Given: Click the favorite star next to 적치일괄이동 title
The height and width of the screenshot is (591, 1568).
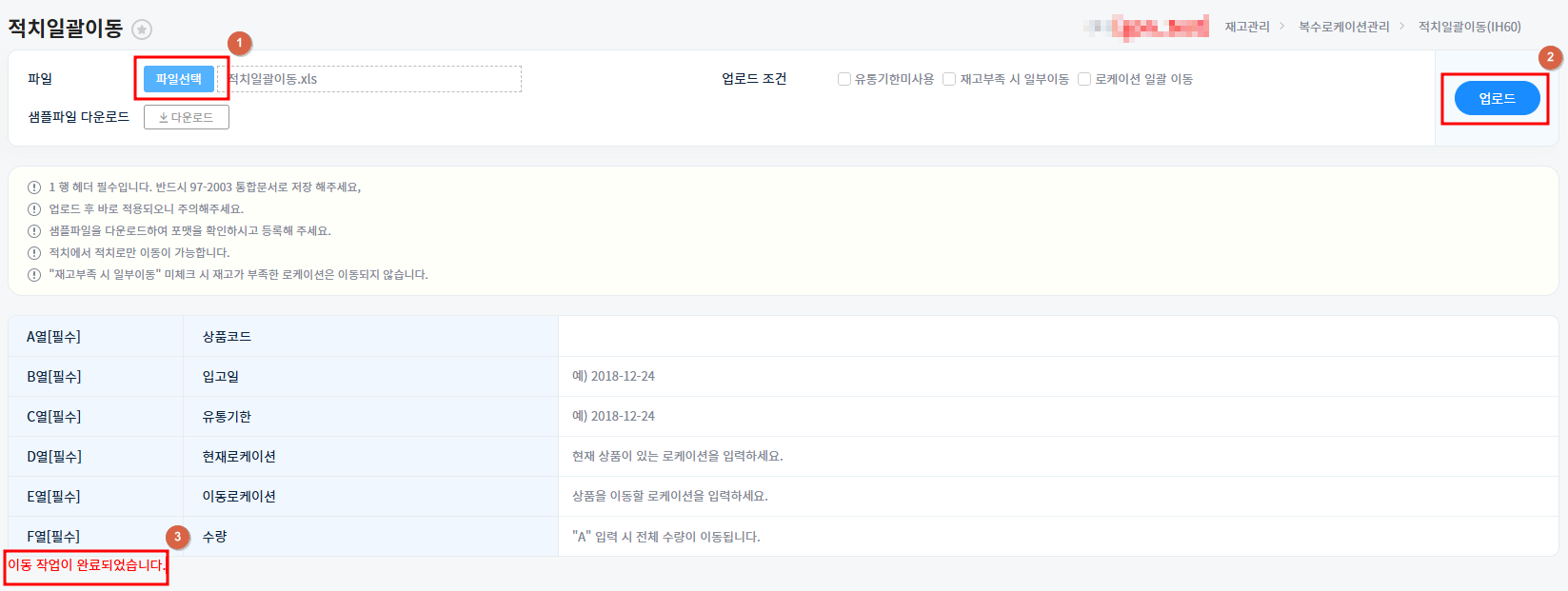Looking at the screenshot, I should [x=142, y=30].
